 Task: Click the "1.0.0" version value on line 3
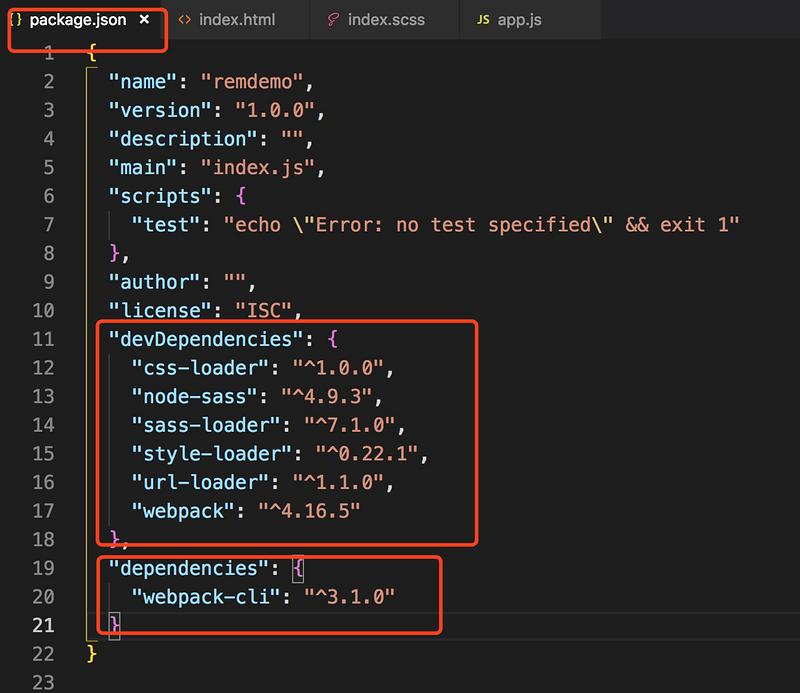[x=275, y=110]
